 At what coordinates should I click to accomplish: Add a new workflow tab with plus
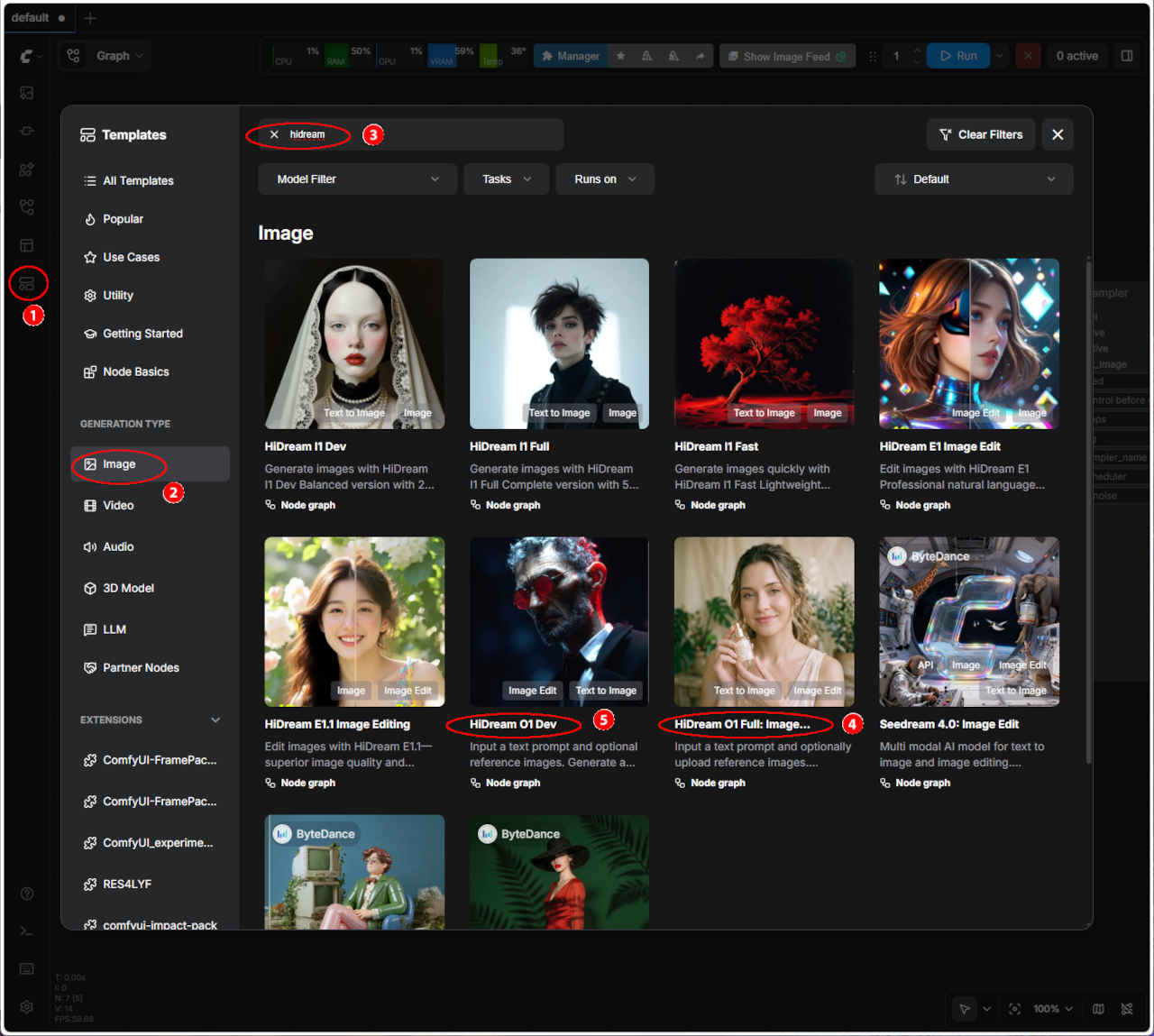click(89, 18)
